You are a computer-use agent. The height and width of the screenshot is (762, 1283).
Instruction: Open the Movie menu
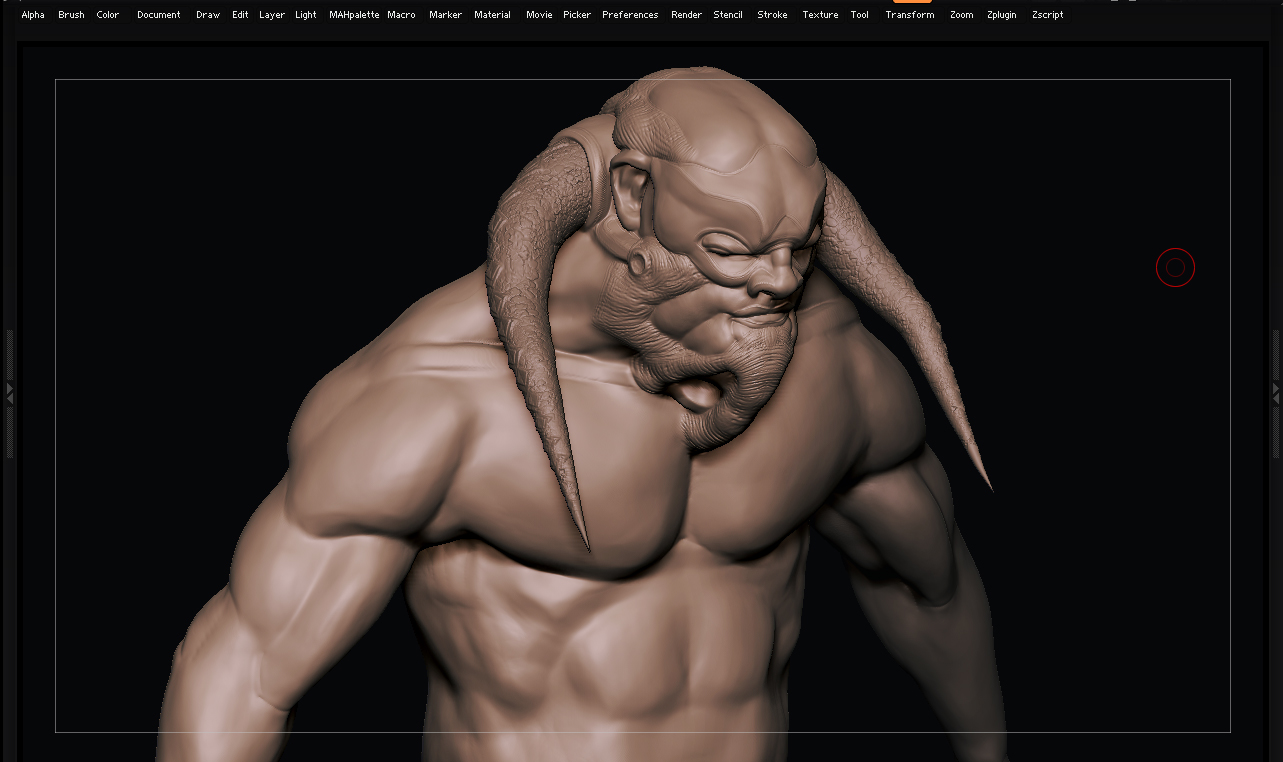click(539, 15)
